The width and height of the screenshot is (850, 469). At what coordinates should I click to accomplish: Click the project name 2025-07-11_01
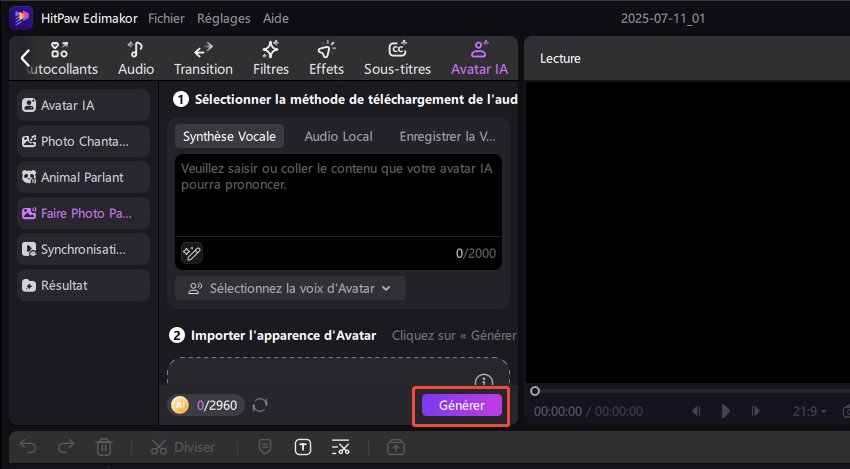663,18
